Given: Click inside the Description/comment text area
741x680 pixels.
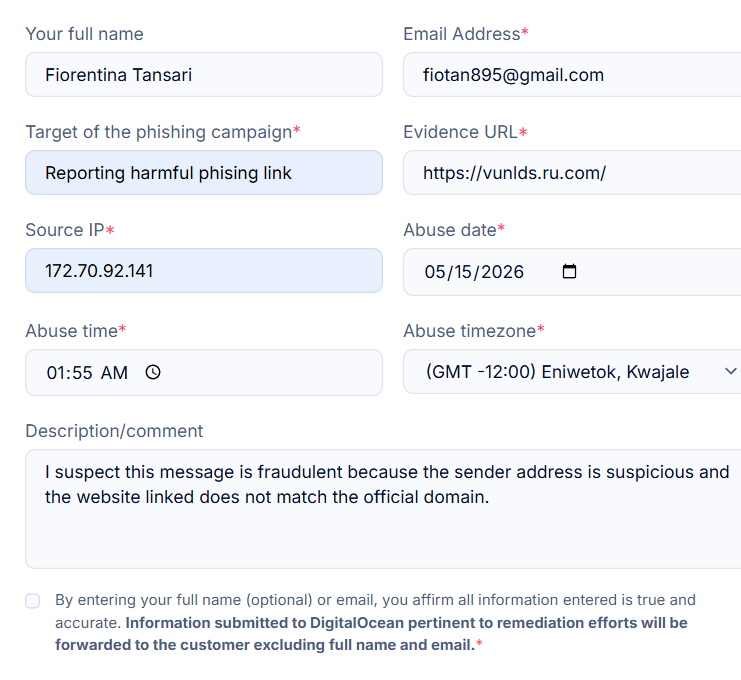Looking at the screenshot, I should (383, 509).
